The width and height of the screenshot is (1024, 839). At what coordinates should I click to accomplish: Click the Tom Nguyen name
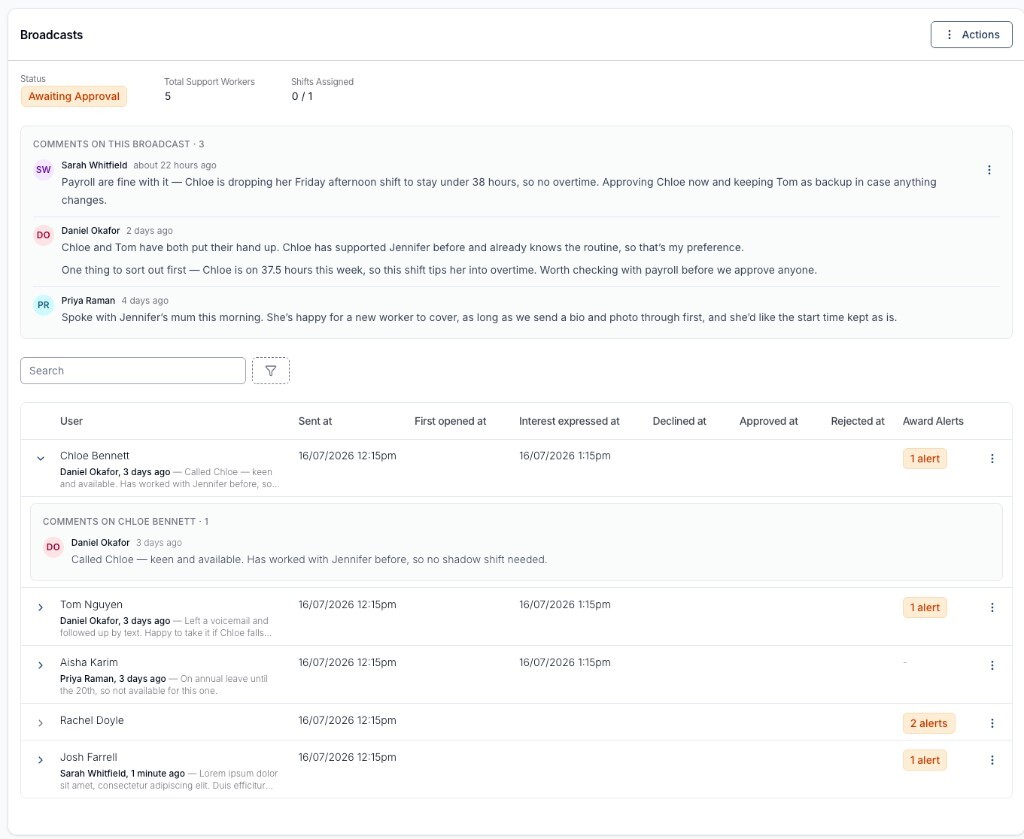coord(91,605)
